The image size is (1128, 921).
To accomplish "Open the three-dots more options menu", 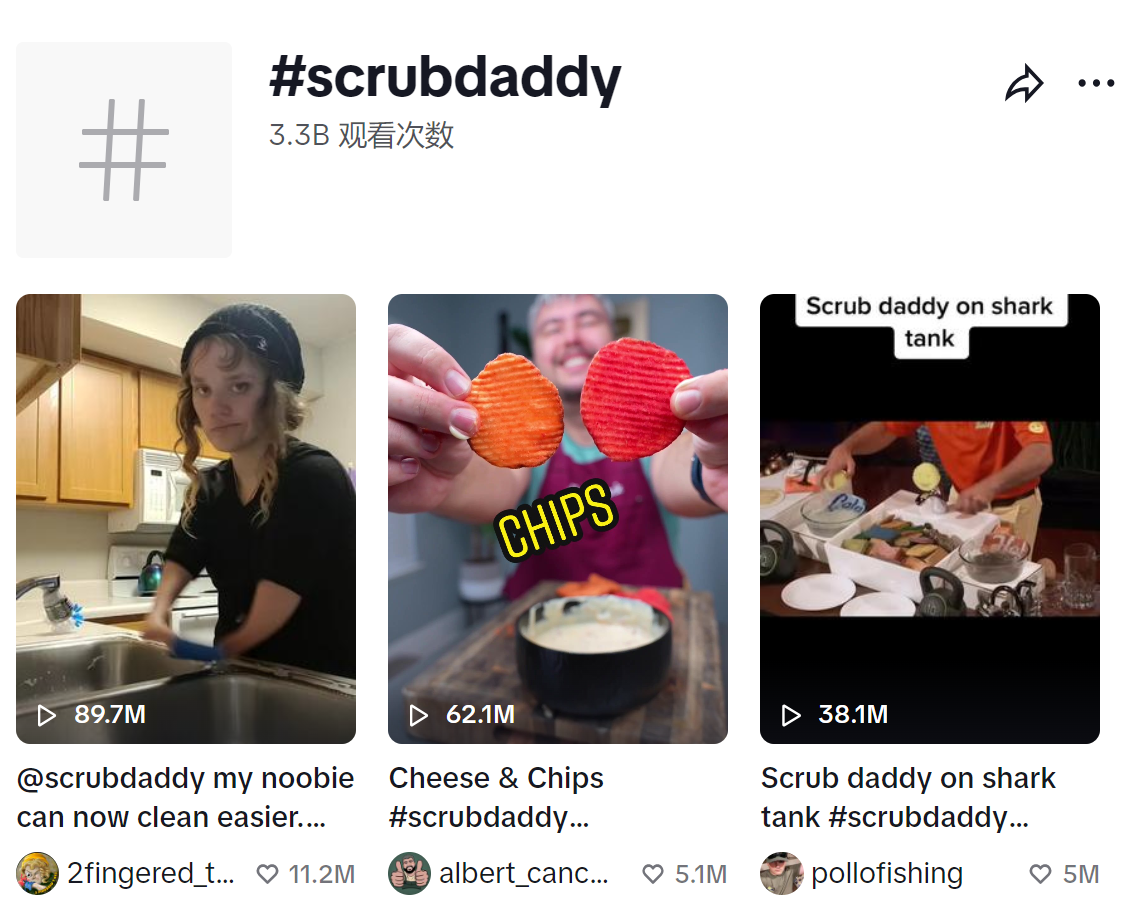I will (1096, 83).
